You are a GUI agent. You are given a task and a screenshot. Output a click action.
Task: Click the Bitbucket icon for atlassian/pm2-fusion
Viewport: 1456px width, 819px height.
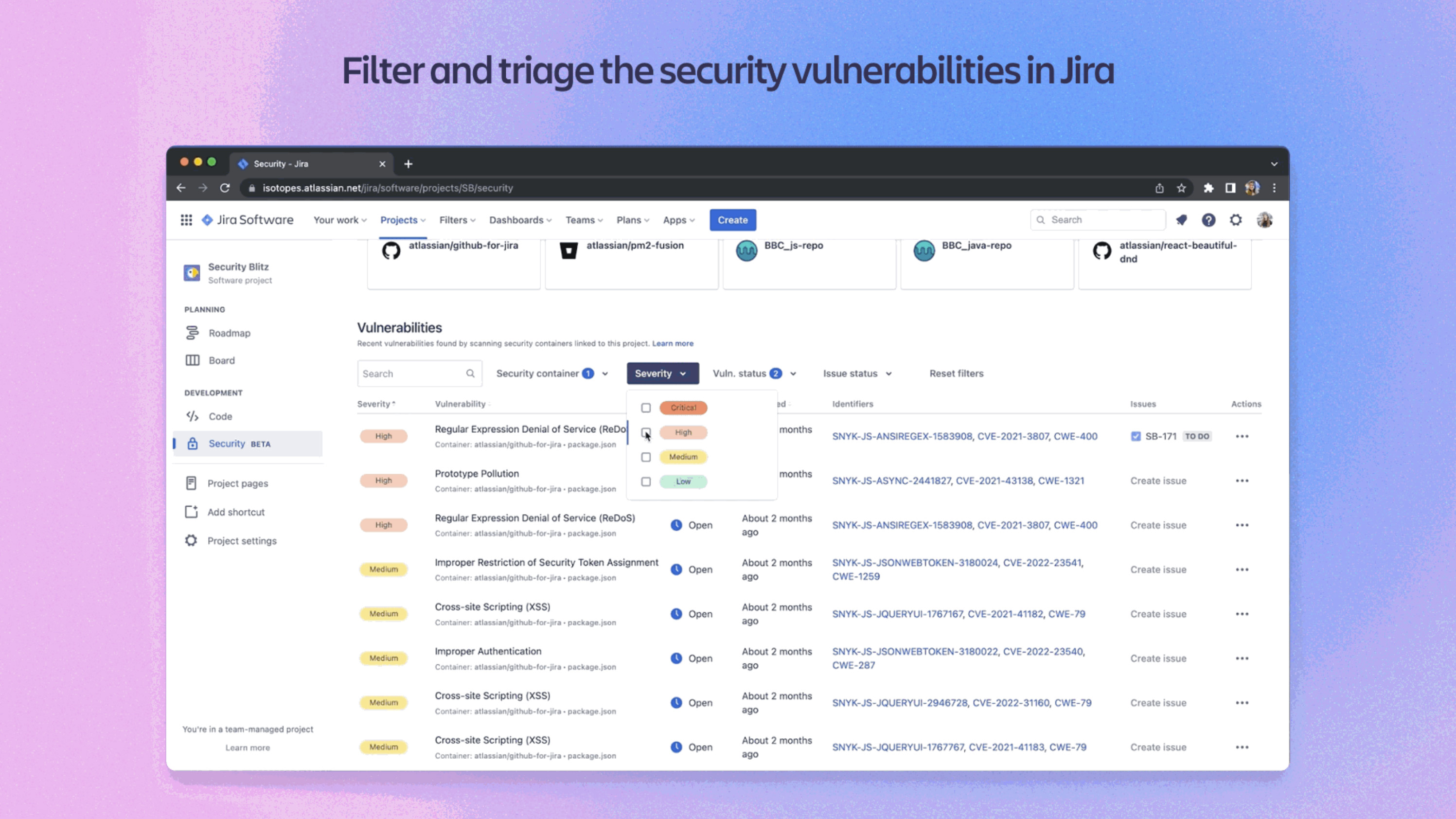568,250
